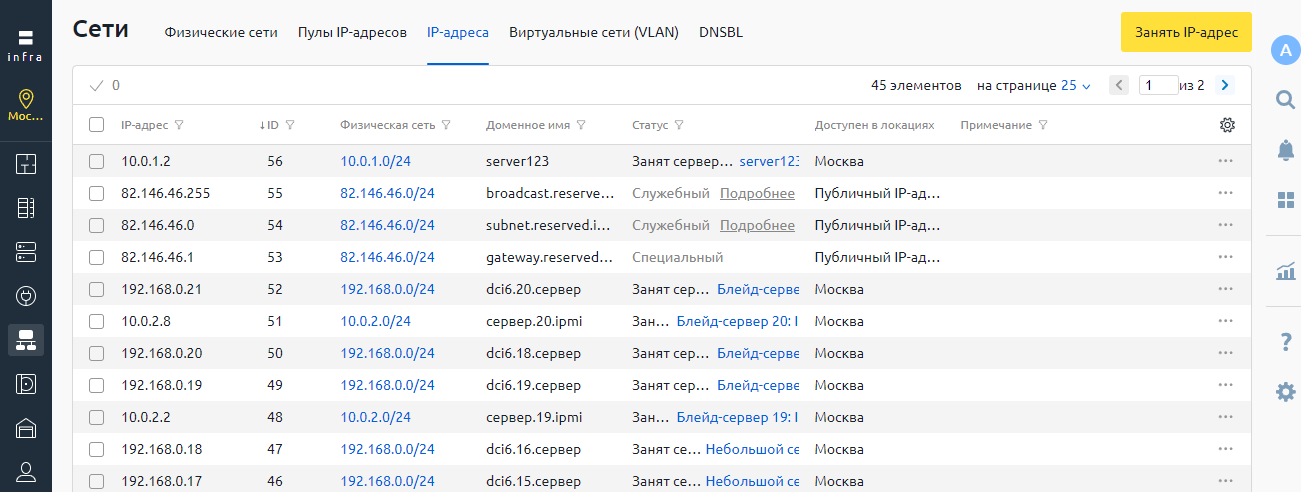This screenshot has width=1301, height=492.
Task: Click the page number input field
Action: tap(1158, 86)
